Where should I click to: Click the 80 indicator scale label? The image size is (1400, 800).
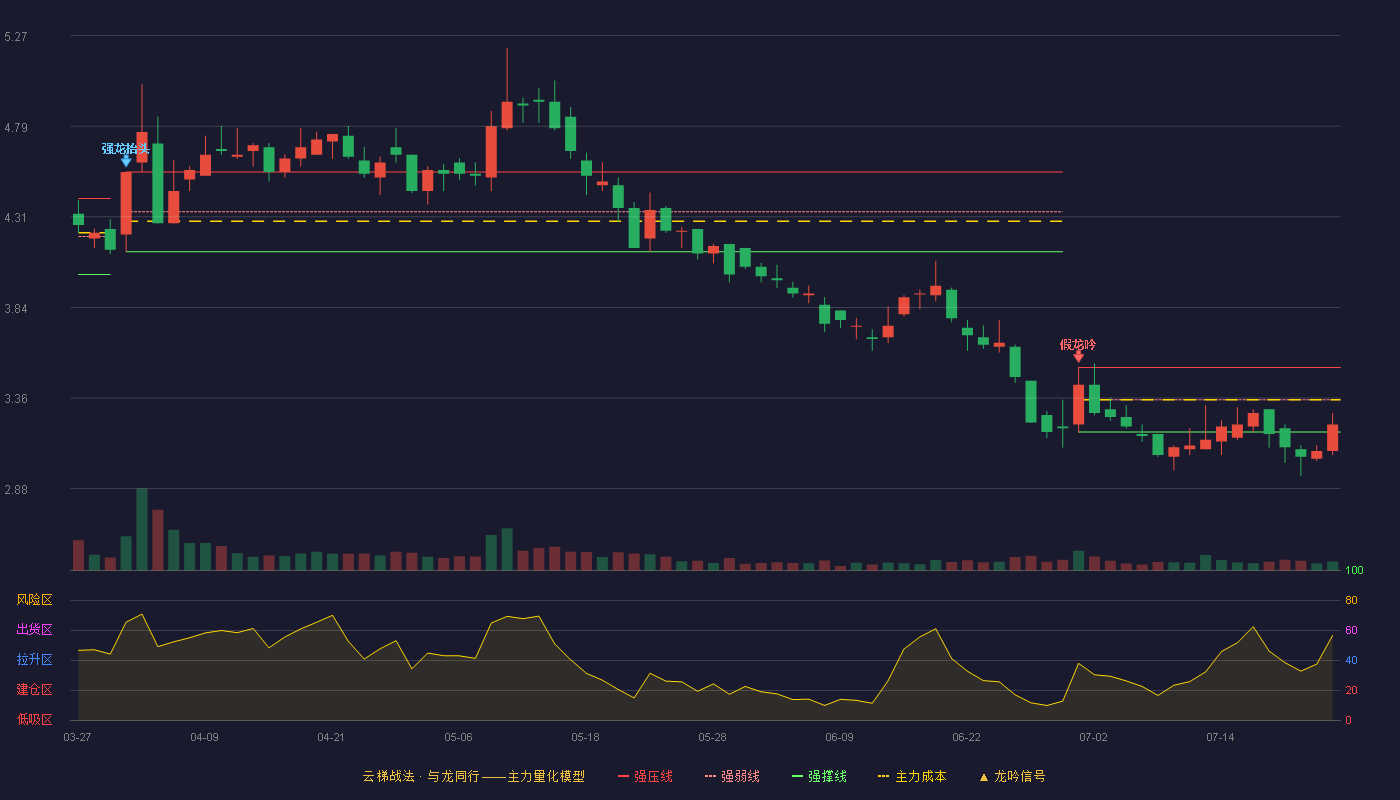(1351, 600)
